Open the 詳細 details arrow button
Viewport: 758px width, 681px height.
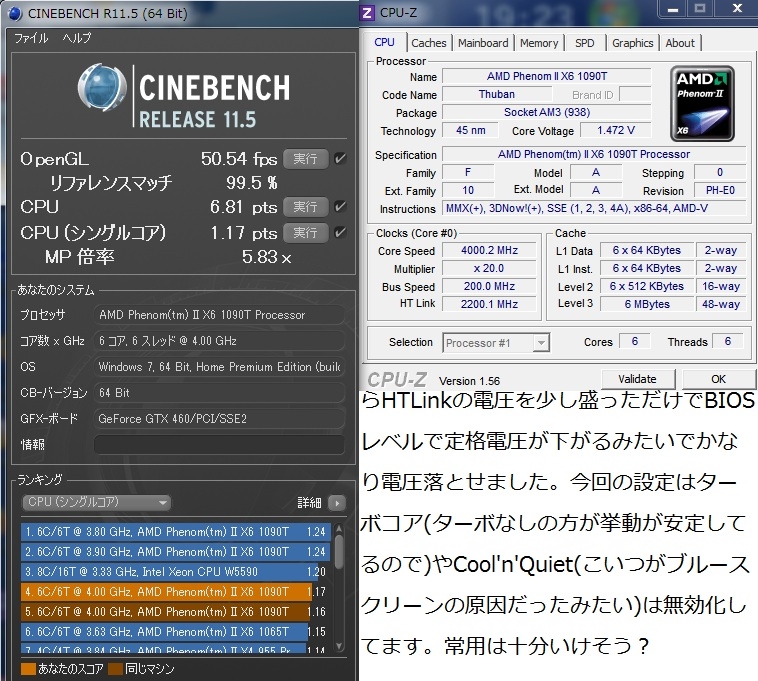pyautogui.click(x=337, y=503)
